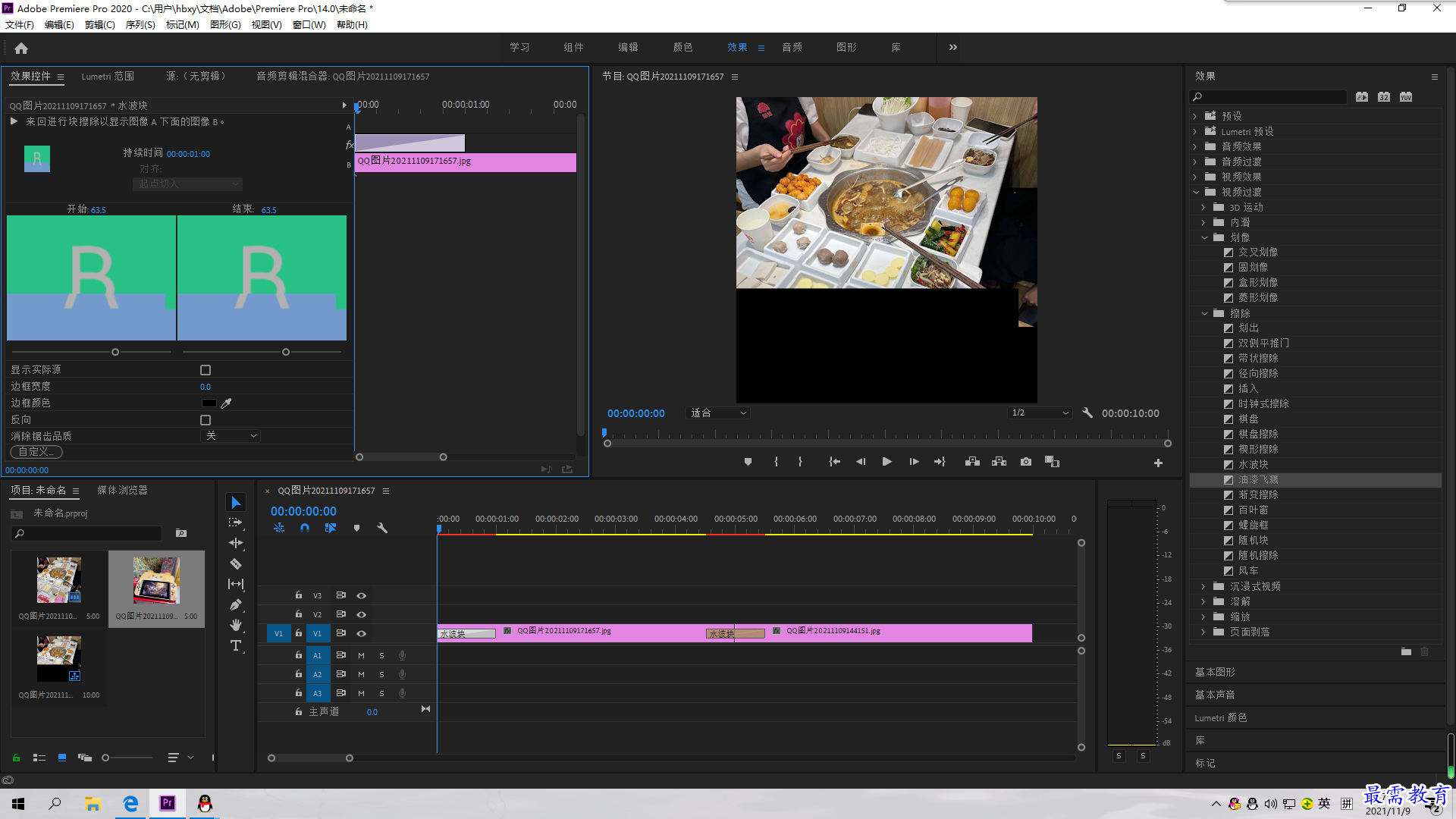
Task: Expand the 3D Motion folder
Action: point(1203,208)
